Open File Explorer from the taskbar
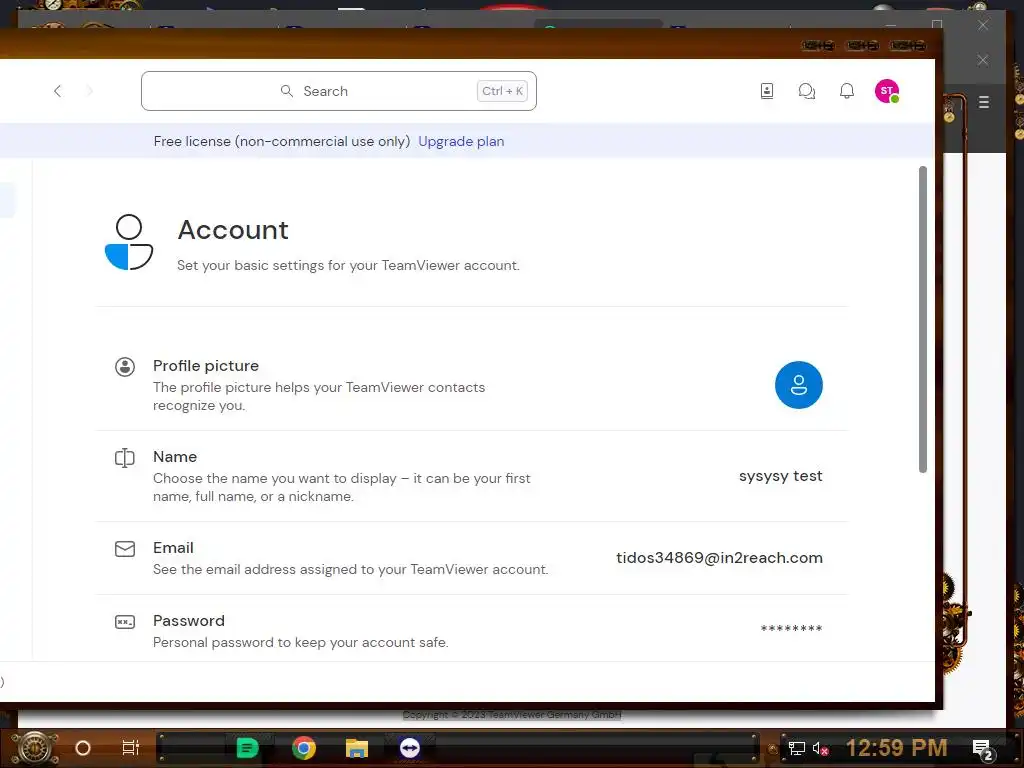Image resolution: width=1024 pixels, height=768 pixels. [357, 748]
